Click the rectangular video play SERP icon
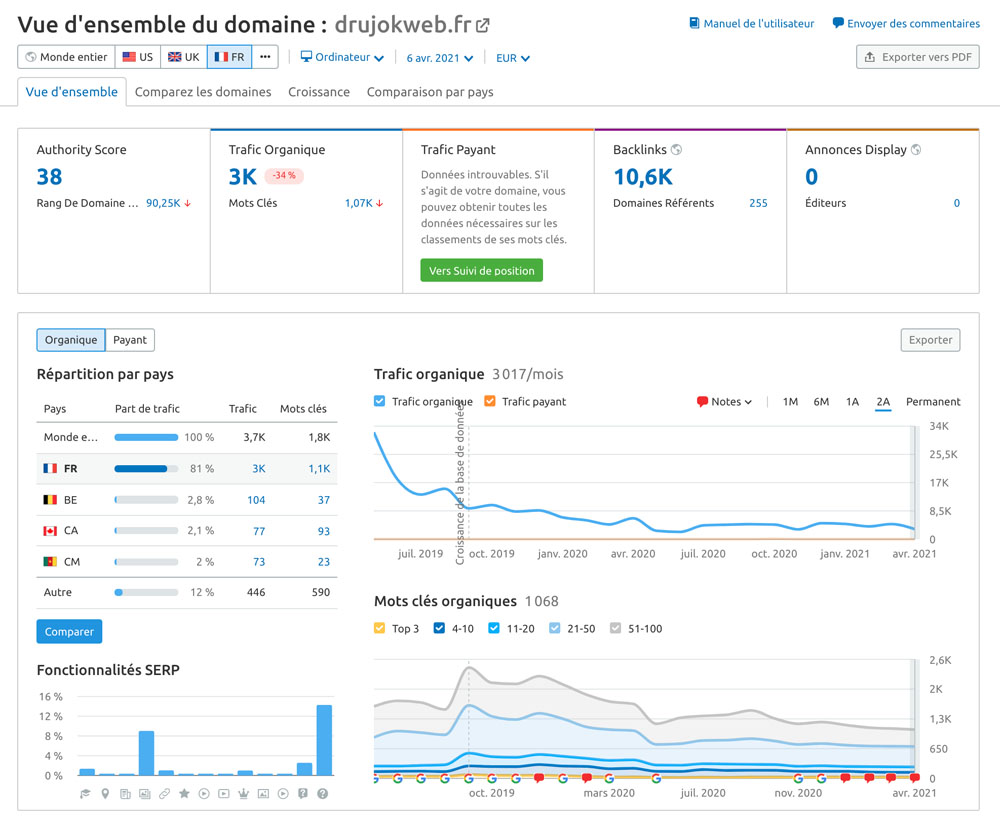The width and height of the screenshot is (1000, 823). [x=224, y=794]
